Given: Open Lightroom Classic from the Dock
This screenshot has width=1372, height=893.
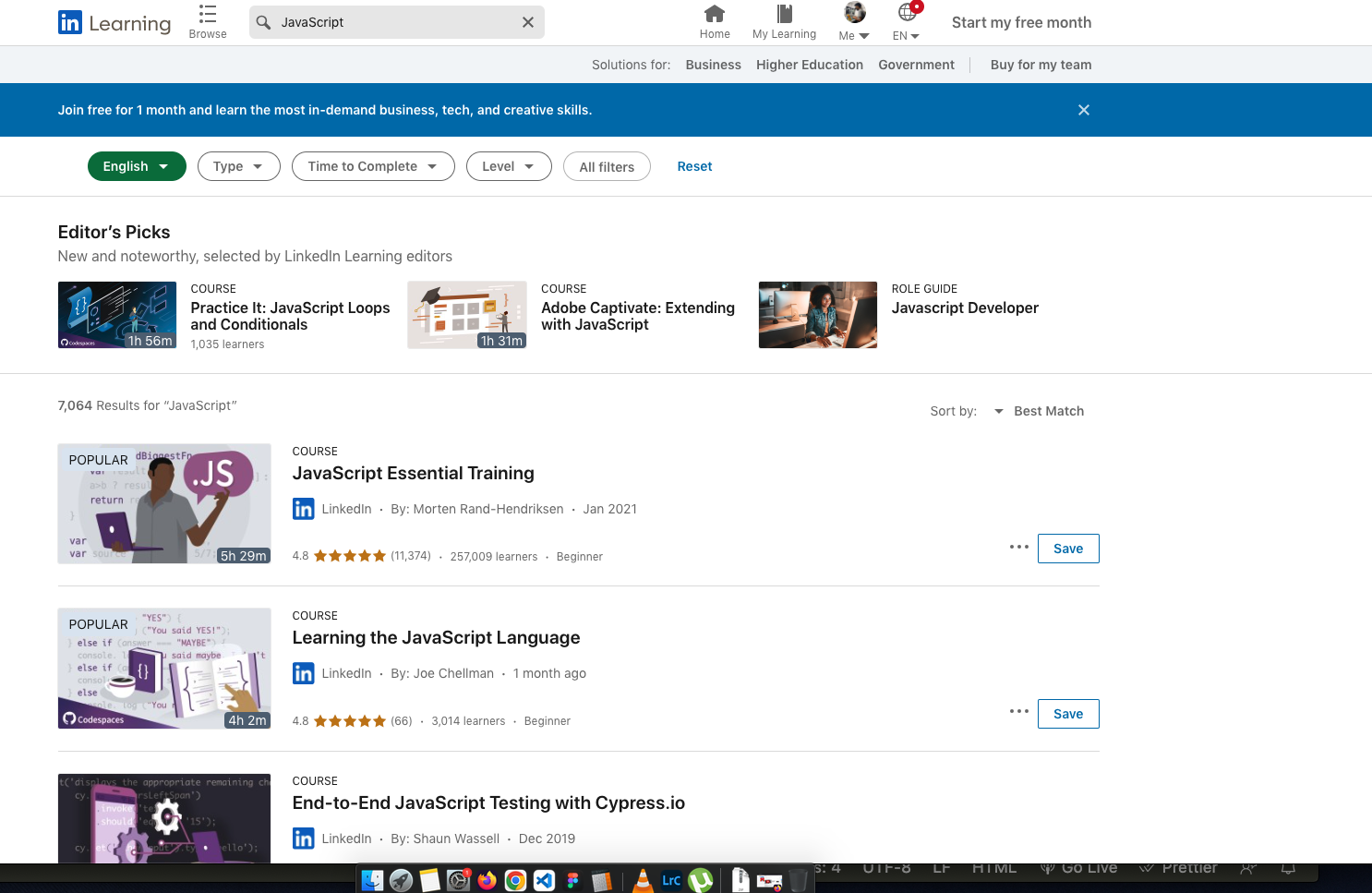Looking at the screenshot, I should [x=671, y=880].
